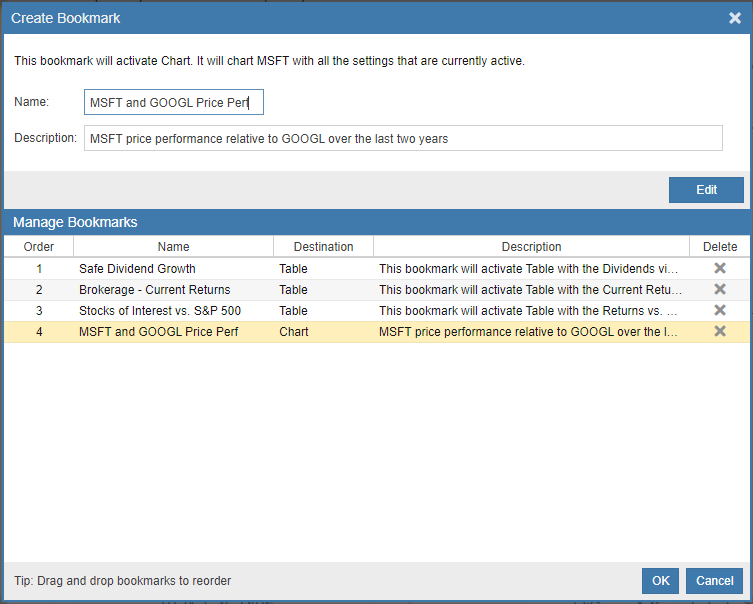Cancel the bookmark dialog
The width and height of the screenshot is (753, 604).
(x=715, y=581)
